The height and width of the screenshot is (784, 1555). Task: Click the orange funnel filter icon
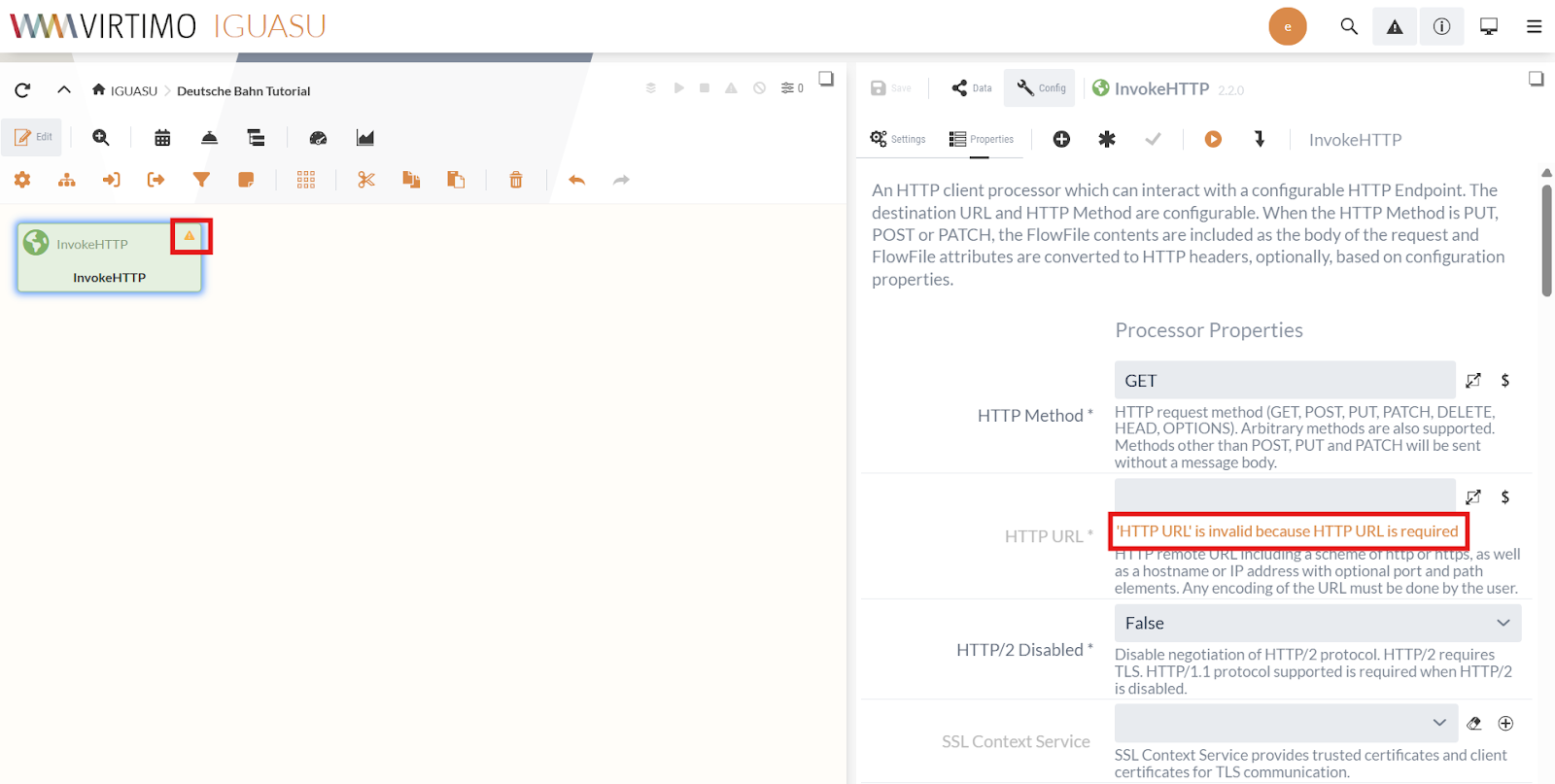click(201, 180)
